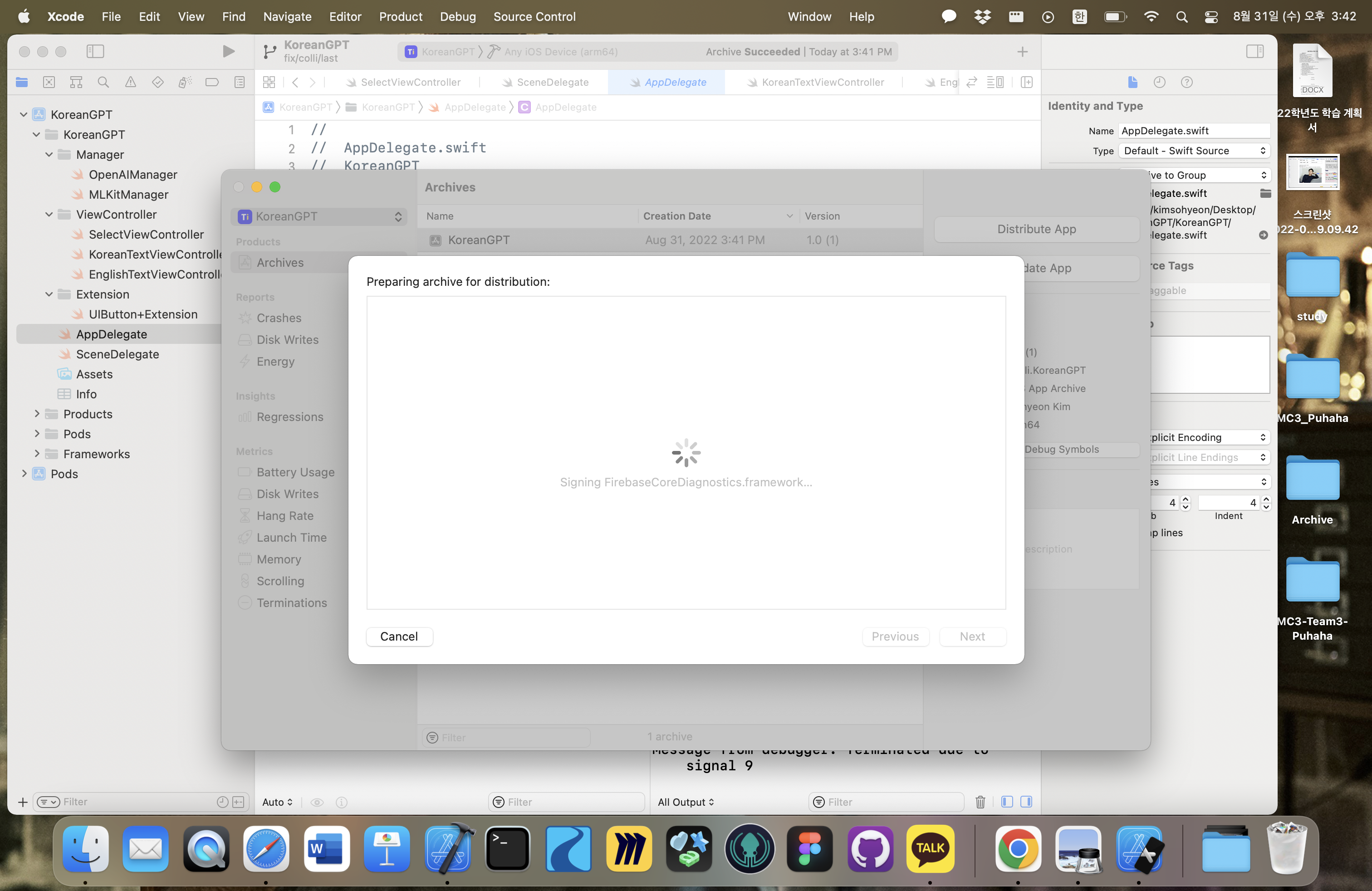
Task: Open the All Output dropdown
Action: click(x=686, y=802)
